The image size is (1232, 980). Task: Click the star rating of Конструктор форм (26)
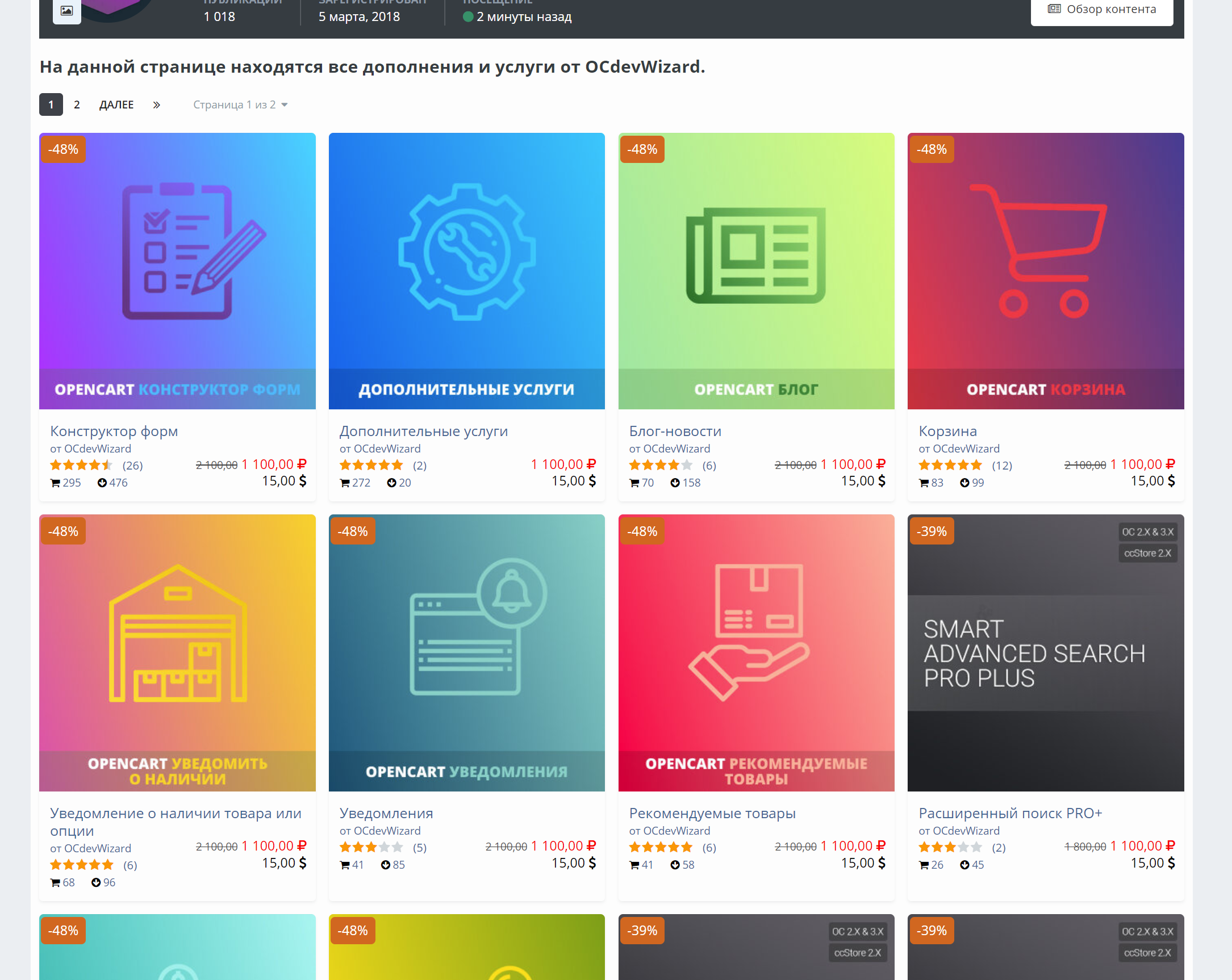[x=82, y=465]
